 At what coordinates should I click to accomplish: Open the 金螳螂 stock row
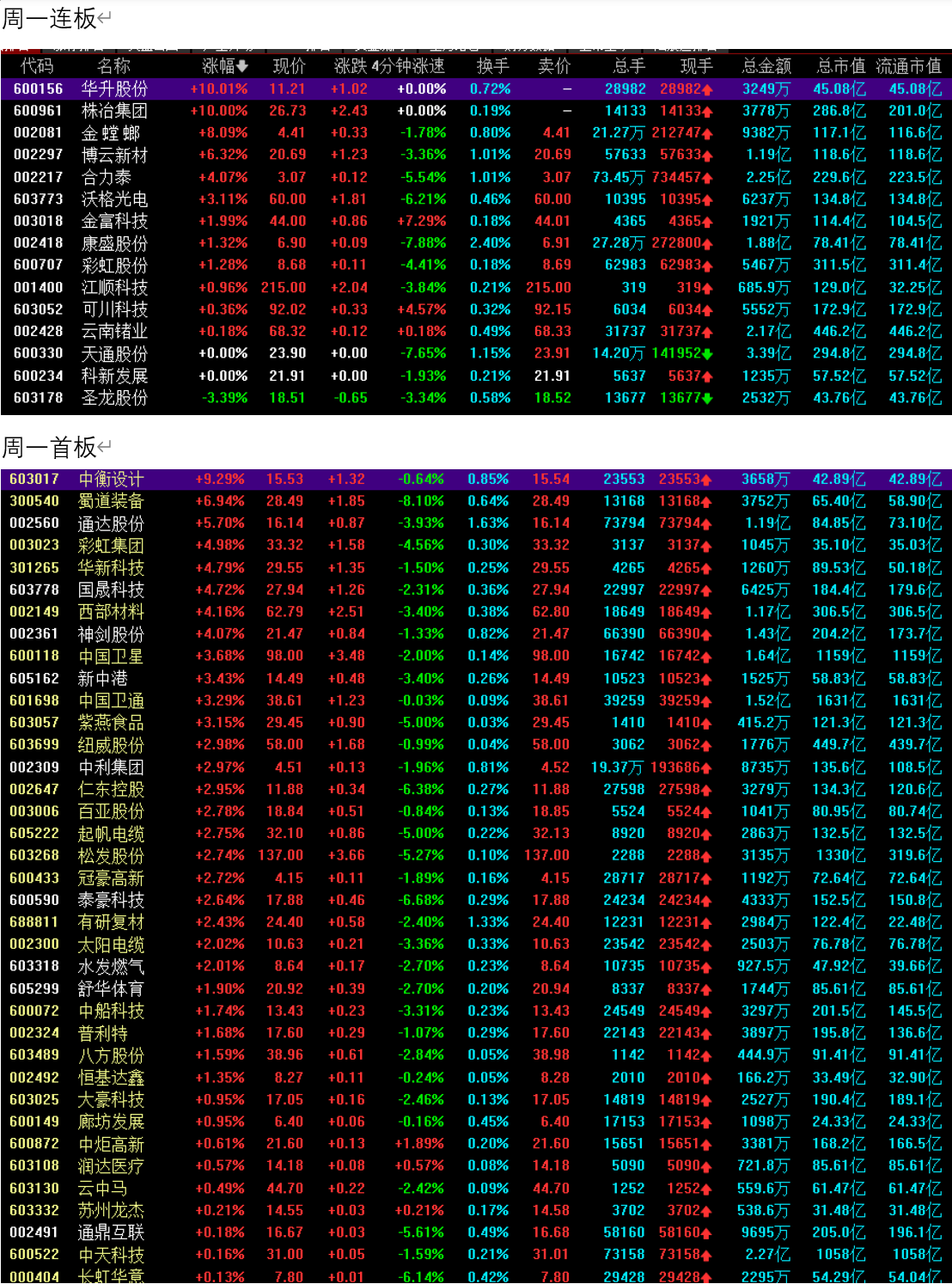[476, 133]
